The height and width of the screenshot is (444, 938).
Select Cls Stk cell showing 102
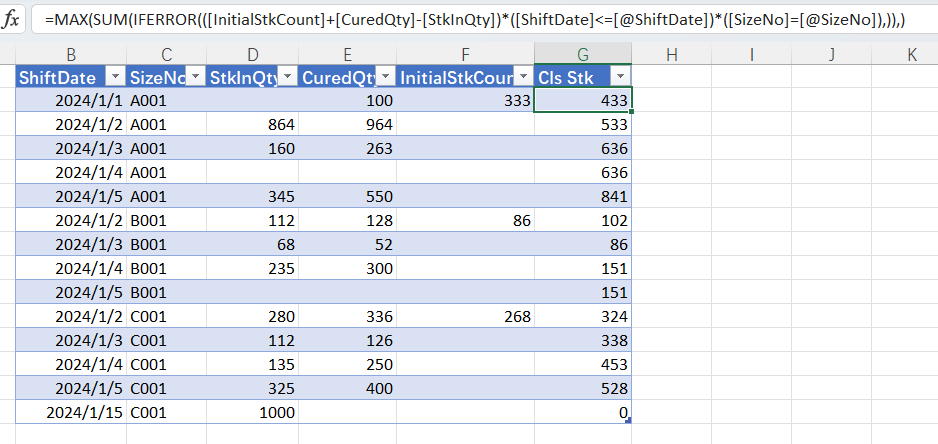click(x=583, y=220)
